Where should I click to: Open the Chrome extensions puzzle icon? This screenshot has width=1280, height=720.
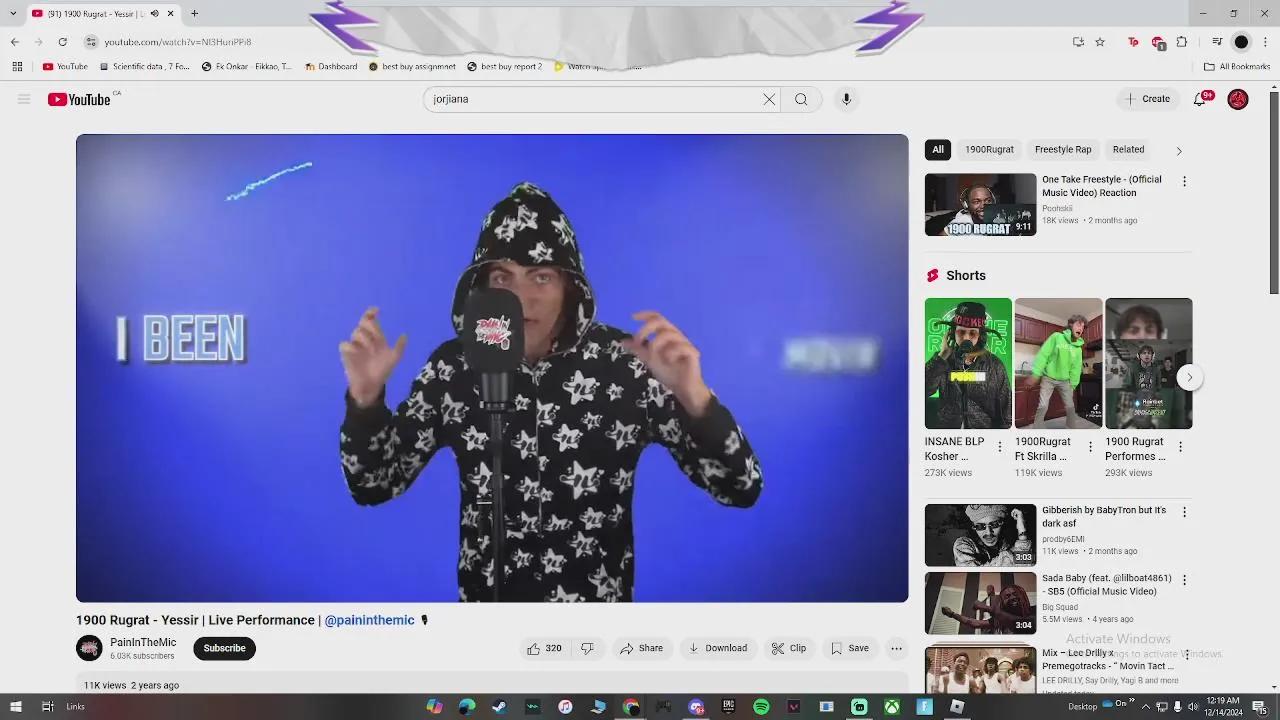coord(1182,42)
